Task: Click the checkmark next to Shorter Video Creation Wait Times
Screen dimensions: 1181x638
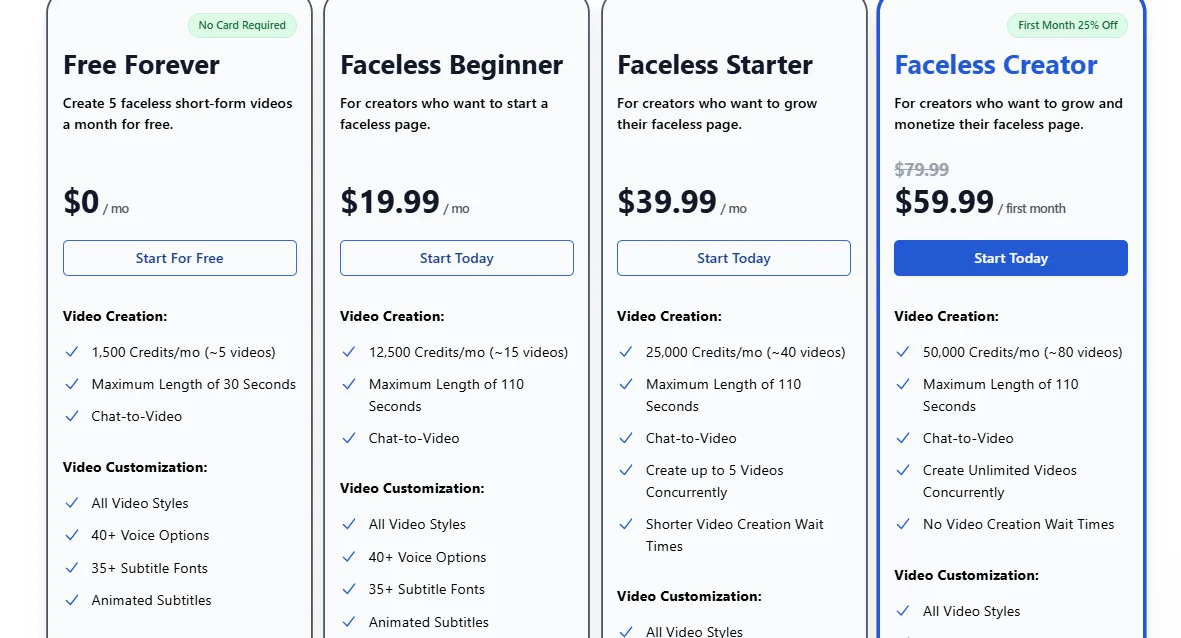Action: point(626,524)
